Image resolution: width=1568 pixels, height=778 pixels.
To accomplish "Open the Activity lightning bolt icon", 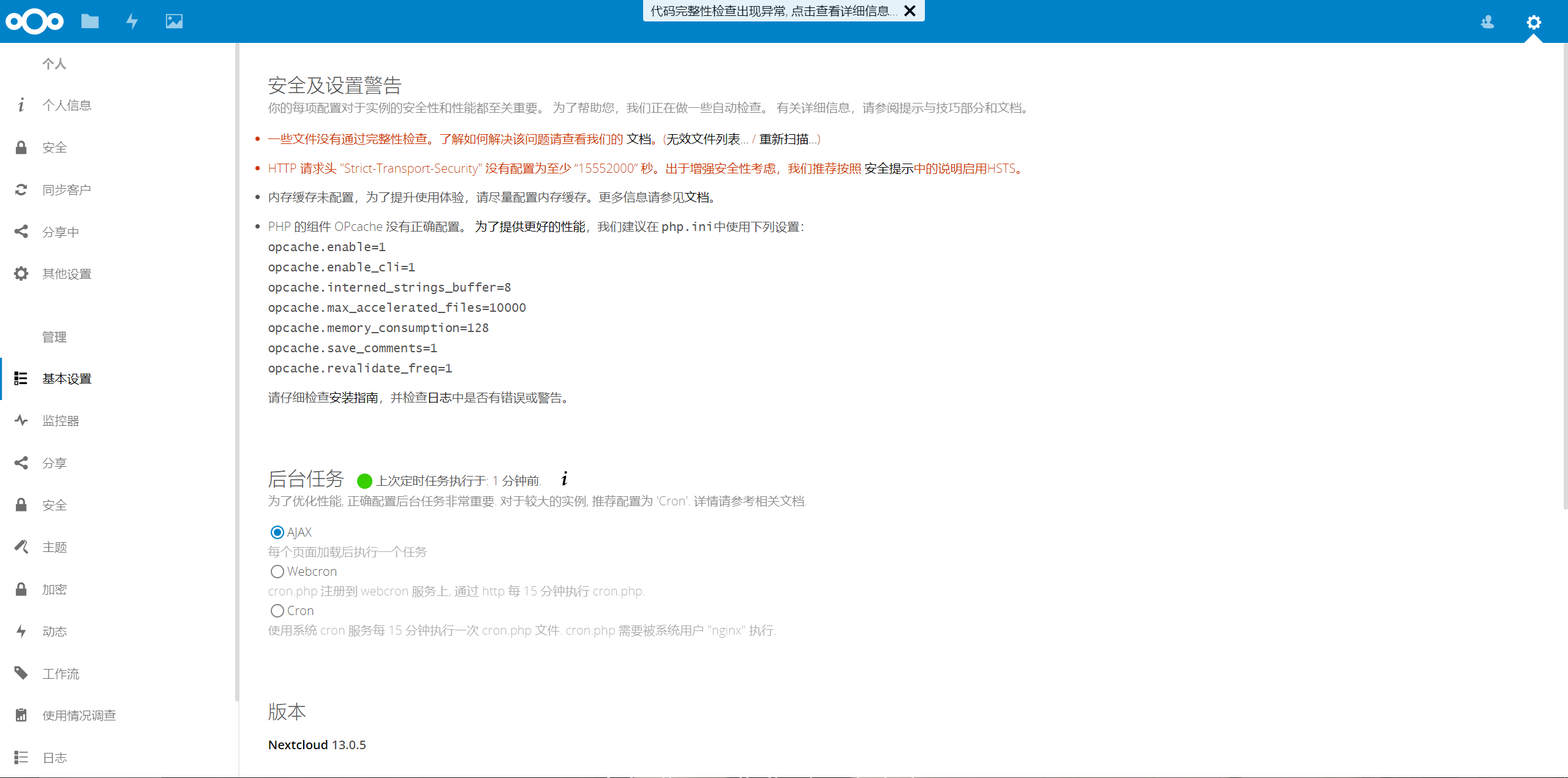I will tap(132, 21).
